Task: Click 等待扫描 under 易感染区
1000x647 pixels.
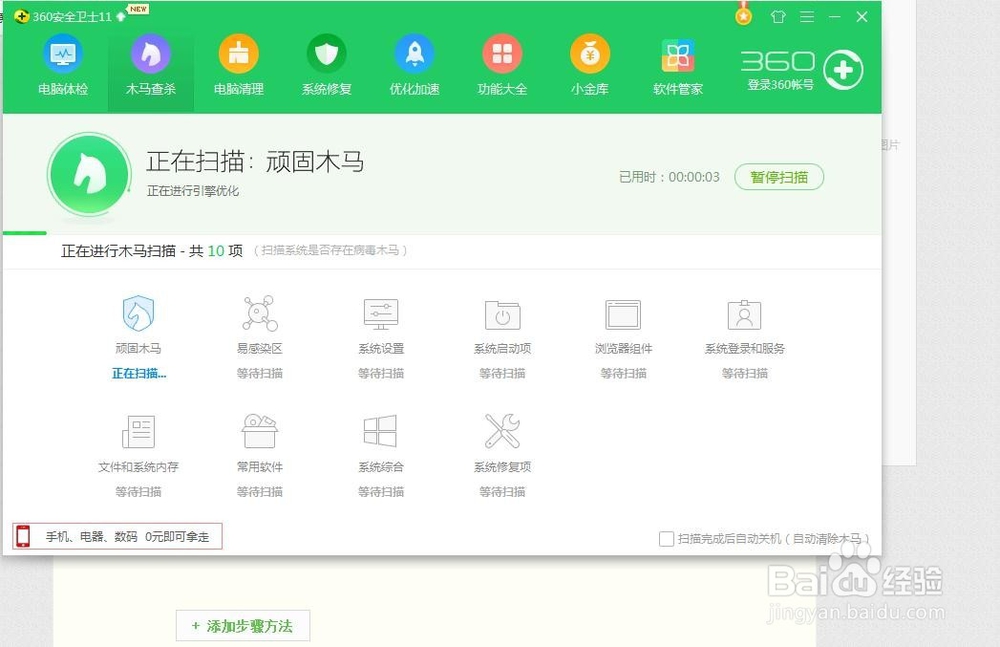Action: [x=260, y=373]
